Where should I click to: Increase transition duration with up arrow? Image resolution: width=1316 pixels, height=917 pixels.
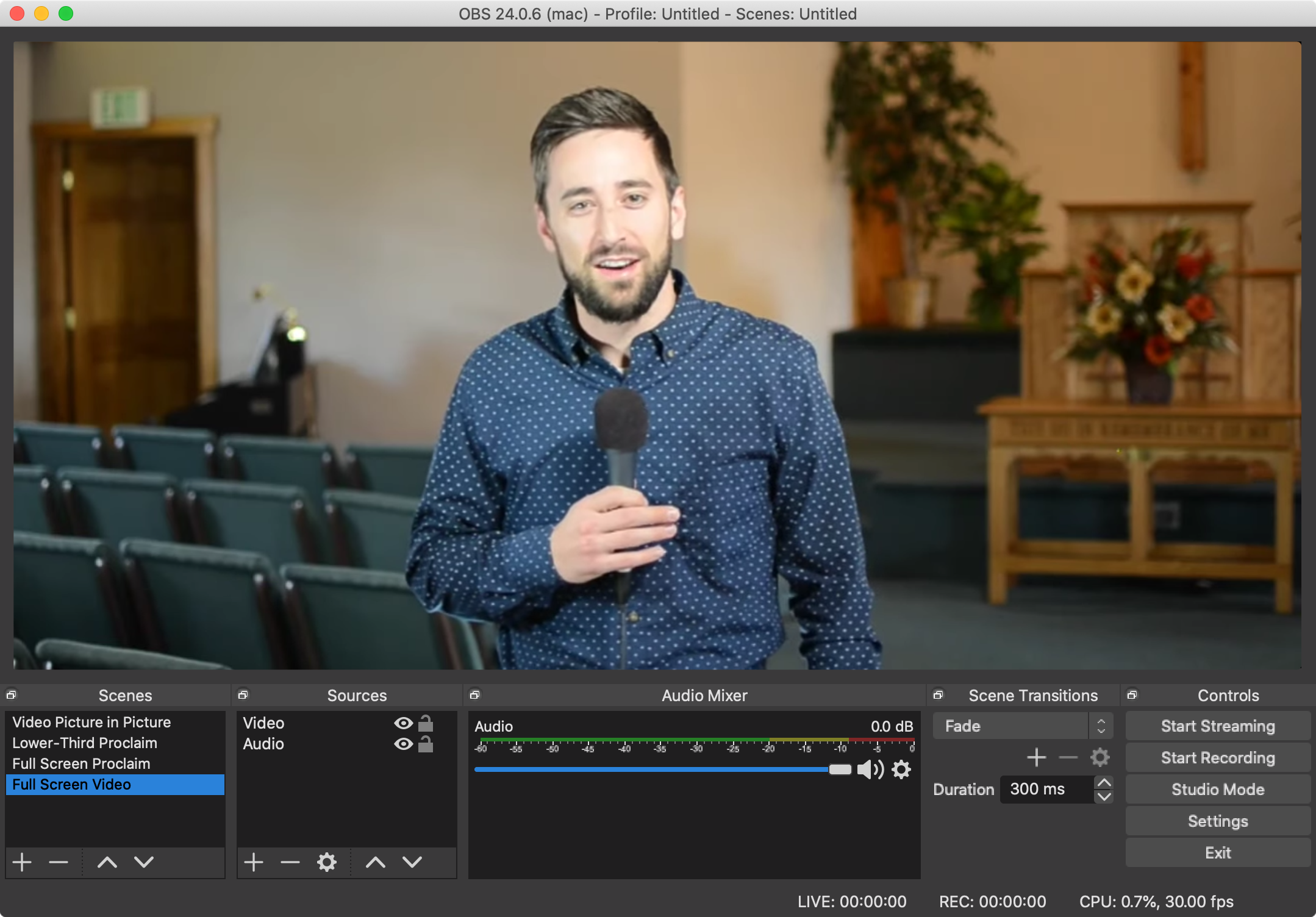[1104, 783]
